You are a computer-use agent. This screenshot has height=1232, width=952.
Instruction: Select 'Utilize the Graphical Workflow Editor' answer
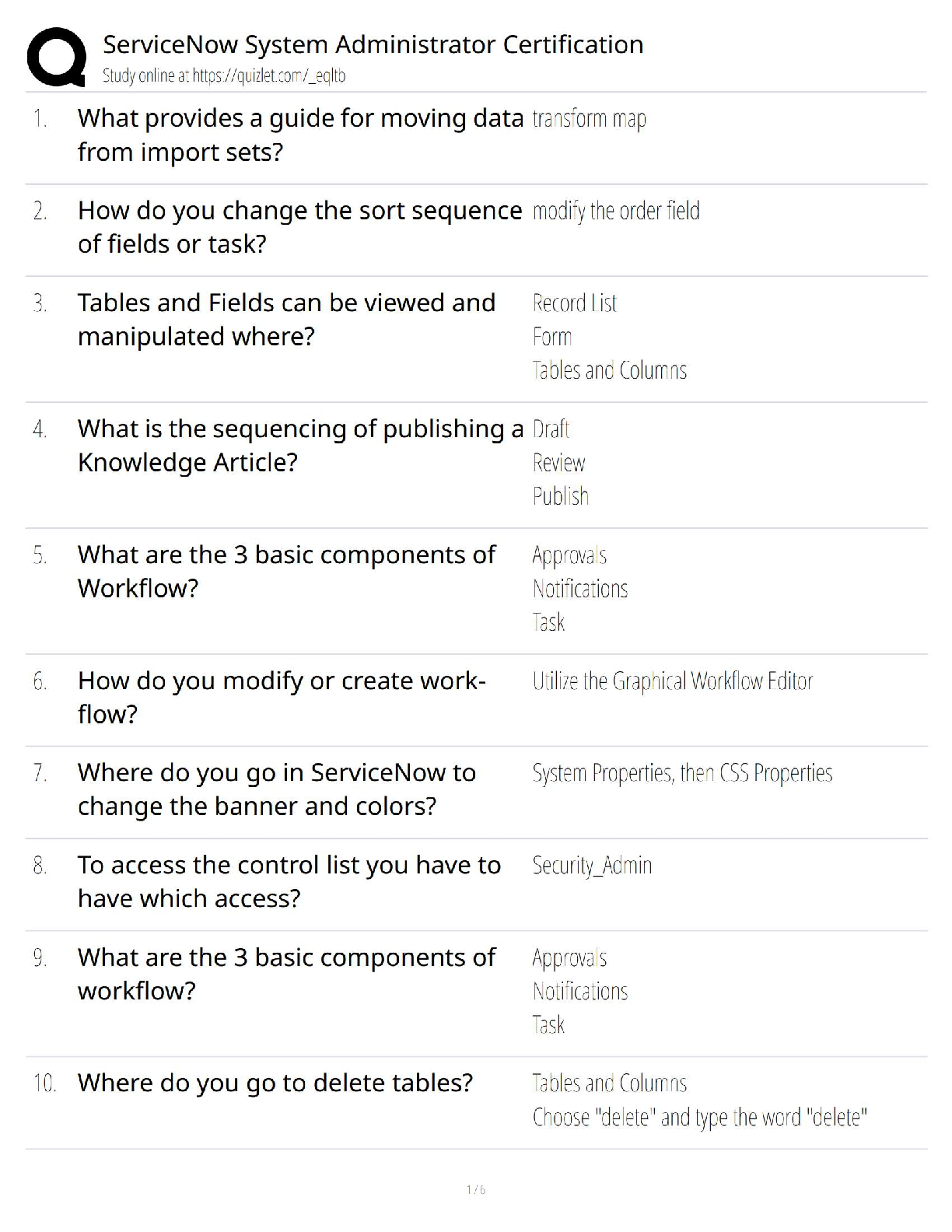click(673, 681)
